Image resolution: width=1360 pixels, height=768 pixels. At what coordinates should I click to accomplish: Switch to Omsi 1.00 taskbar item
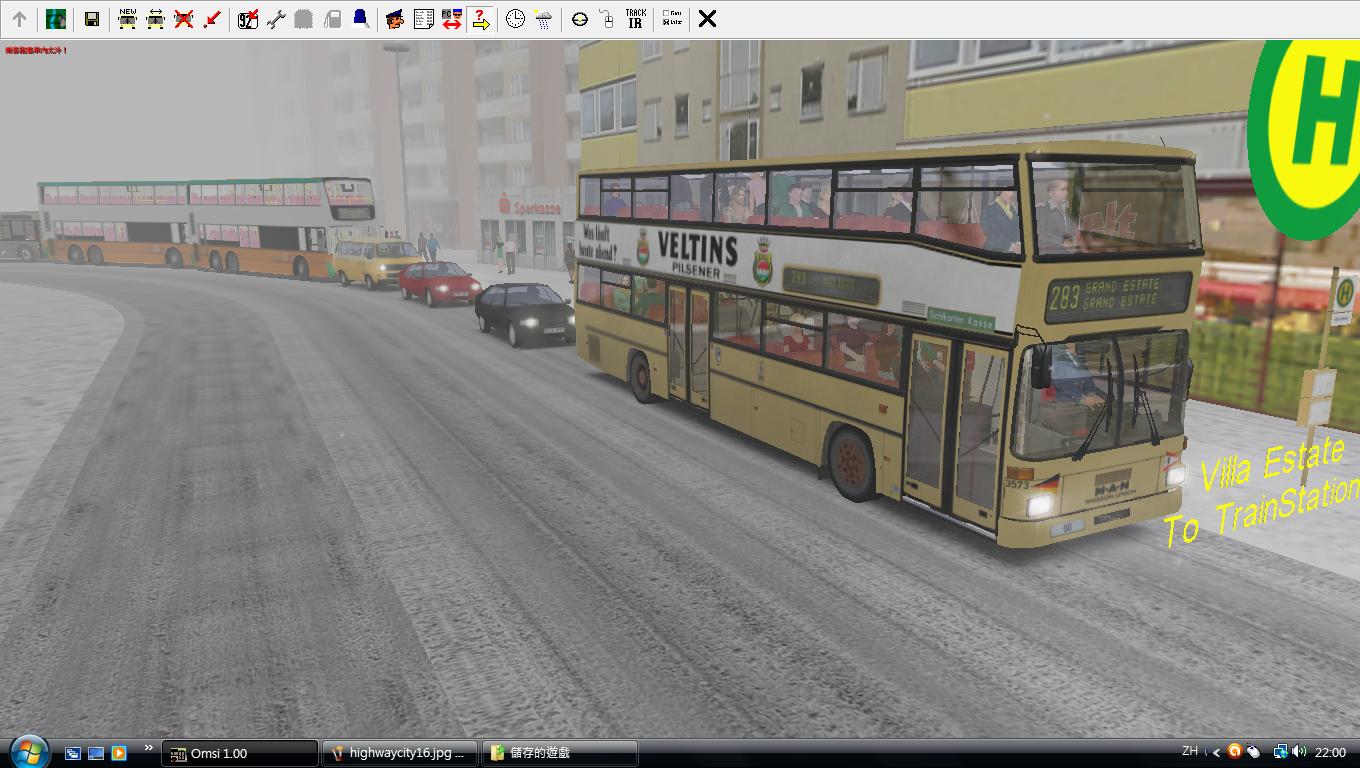(240, 753)
